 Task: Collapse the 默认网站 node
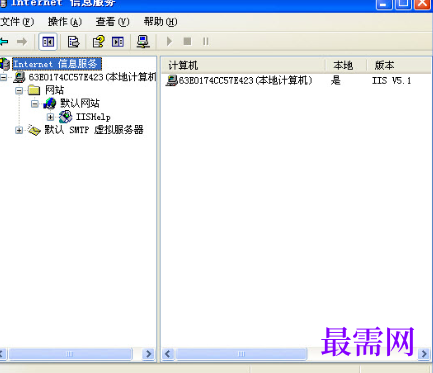tap(35, 104)
